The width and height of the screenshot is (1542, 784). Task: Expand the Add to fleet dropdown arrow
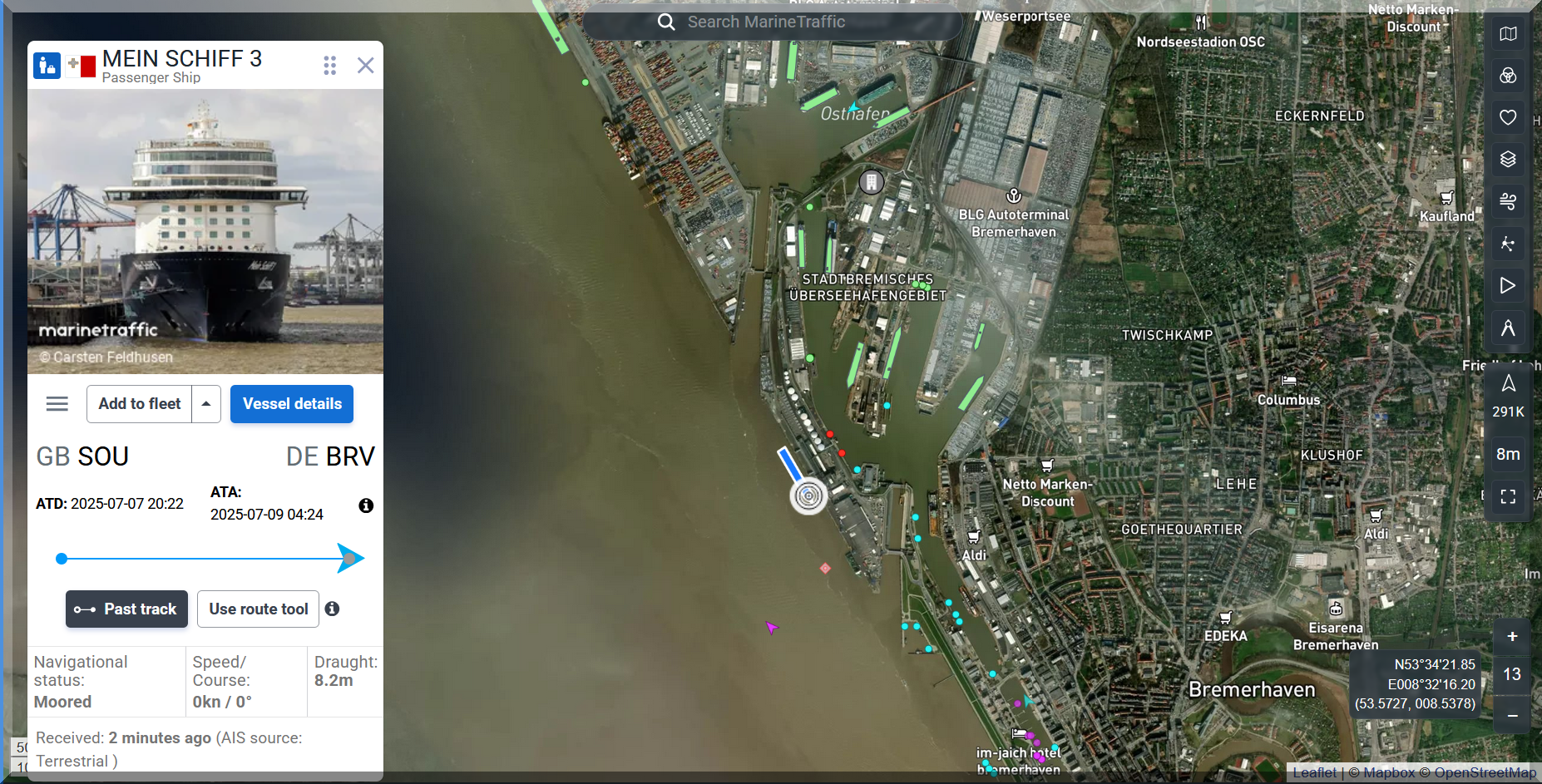(x=206, y=404)
